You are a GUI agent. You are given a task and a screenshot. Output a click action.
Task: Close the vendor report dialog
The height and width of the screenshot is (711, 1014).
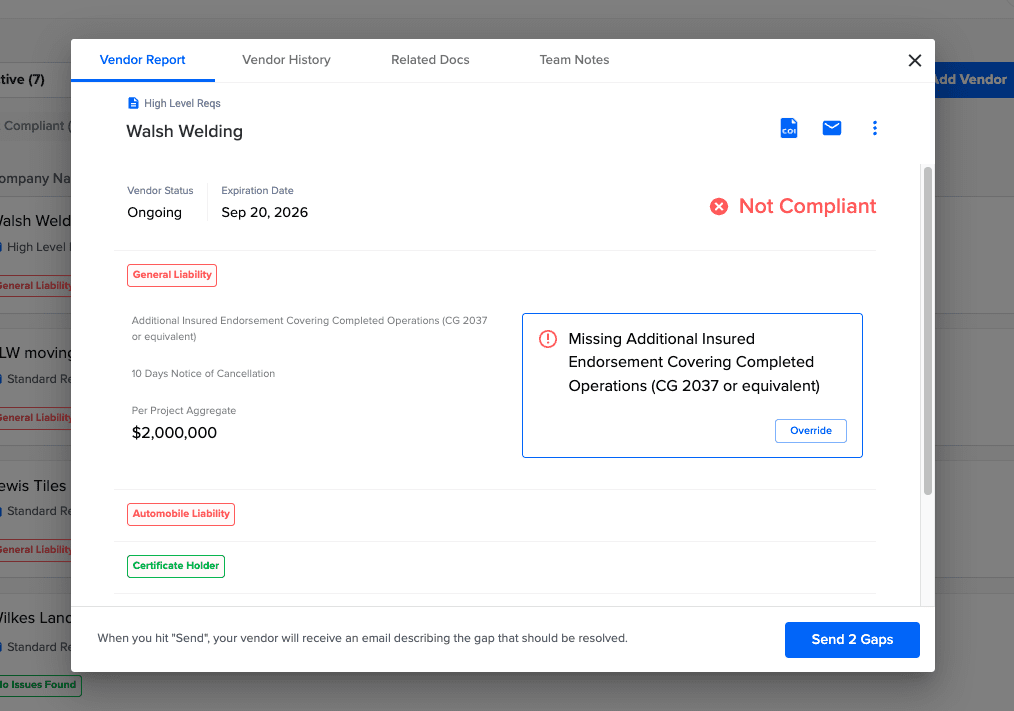tap(914, 61)
